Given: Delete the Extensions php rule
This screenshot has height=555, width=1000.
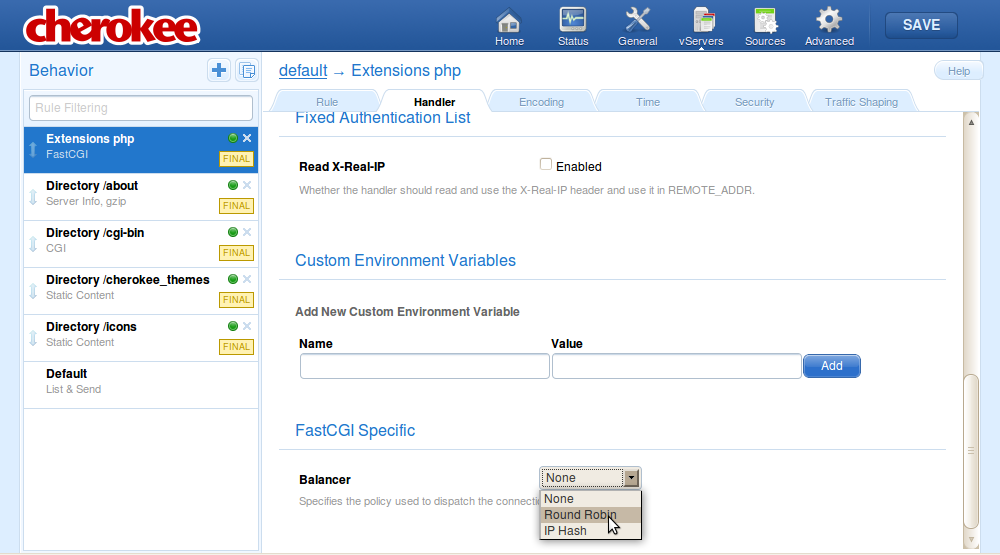Looking at the screenshot, I should 247,138.
